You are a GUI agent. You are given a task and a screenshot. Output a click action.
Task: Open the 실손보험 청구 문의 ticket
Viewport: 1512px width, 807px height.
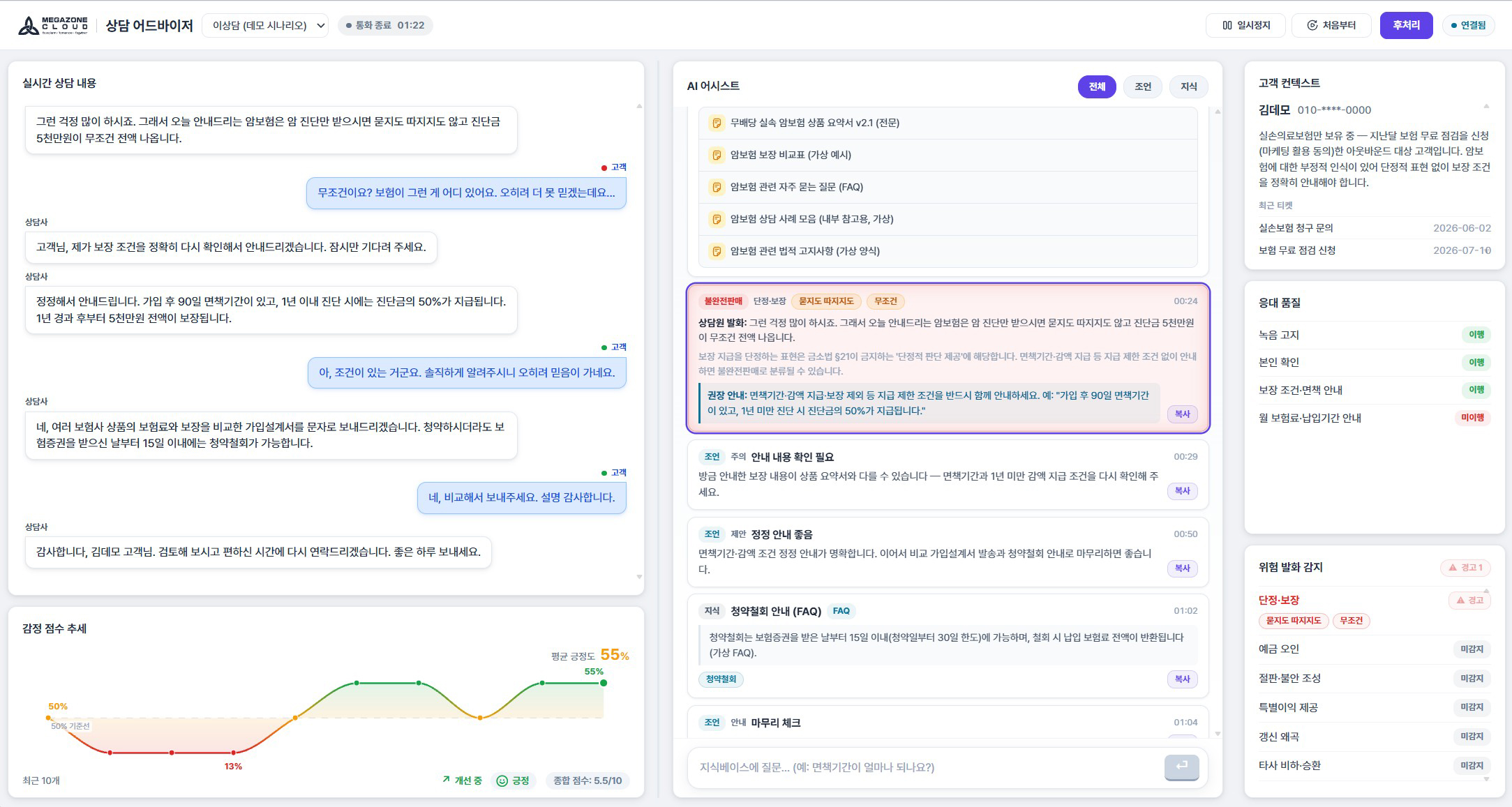tap(1375, 228)
